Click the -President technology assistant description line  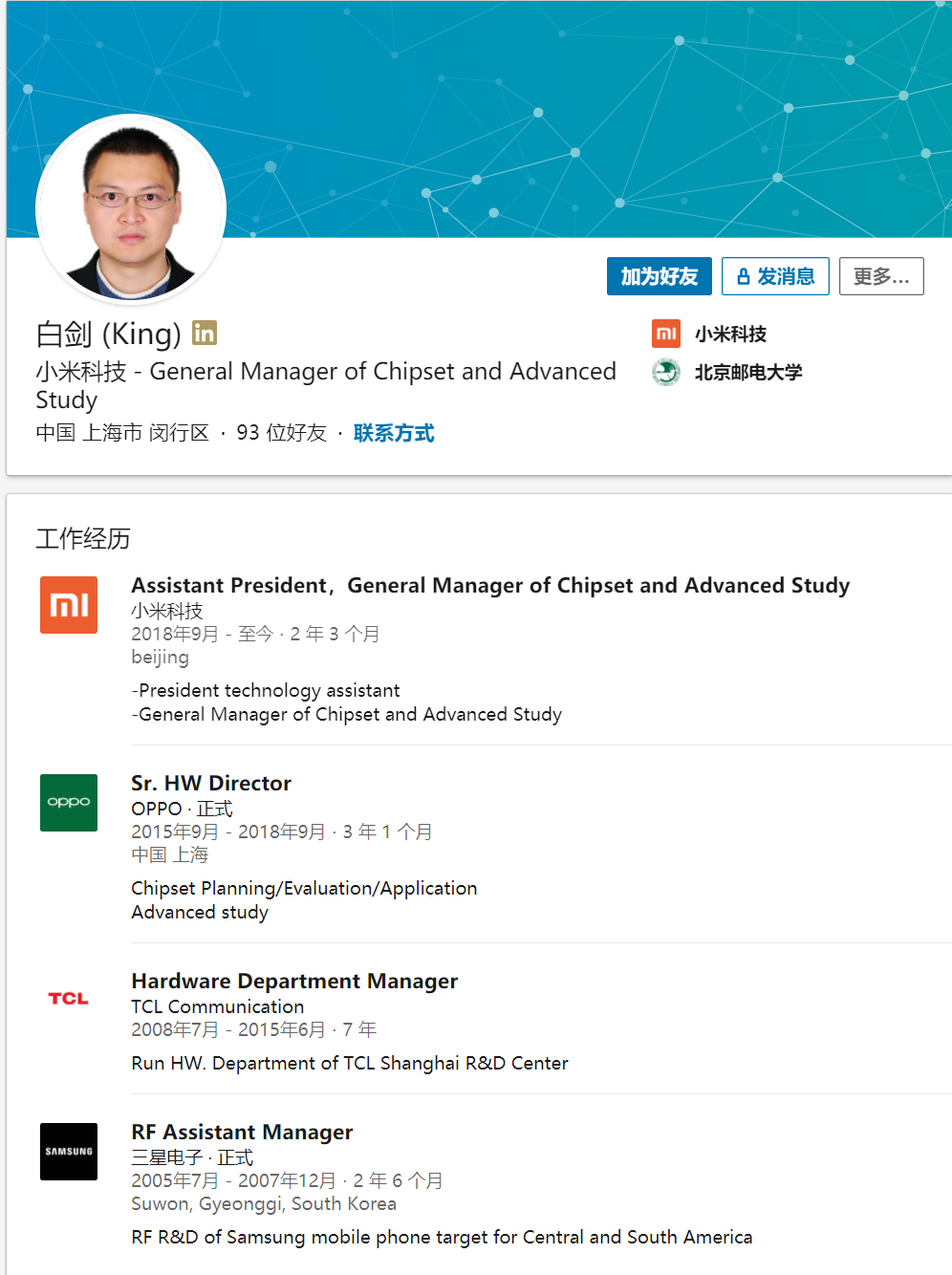pyautogui.click(x=266, y=690)
